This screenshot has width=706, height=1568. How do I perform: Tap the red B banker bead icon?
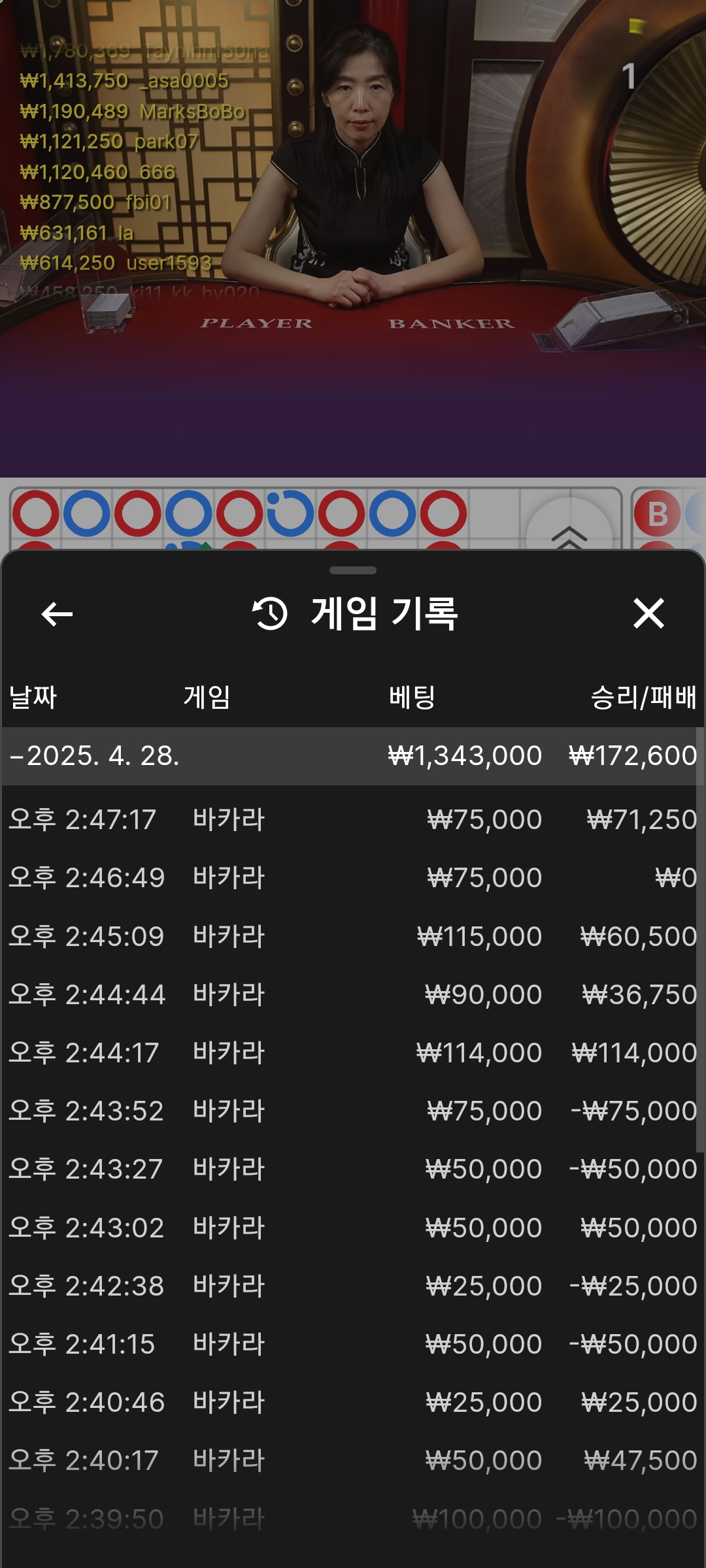pyautogui.click(x=657, y=514)
